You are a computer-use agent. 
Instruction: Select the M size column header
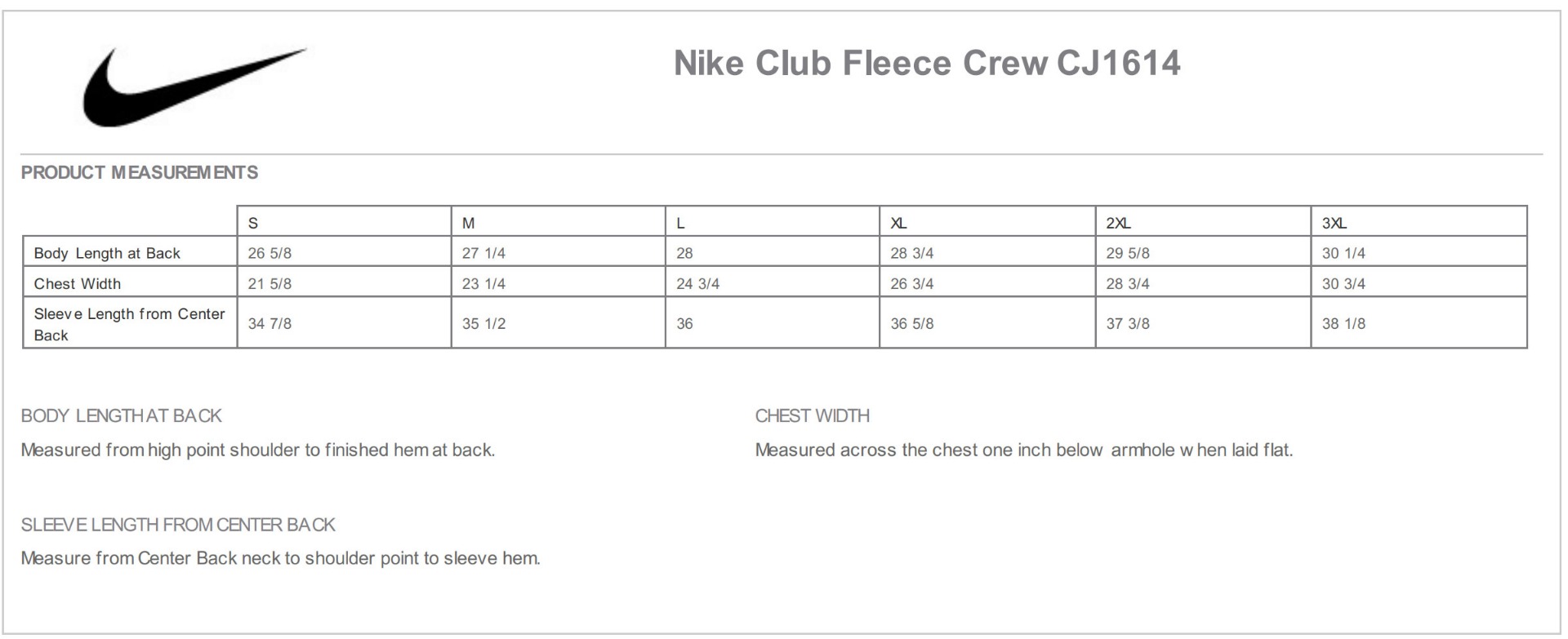[x=468, y=223]
